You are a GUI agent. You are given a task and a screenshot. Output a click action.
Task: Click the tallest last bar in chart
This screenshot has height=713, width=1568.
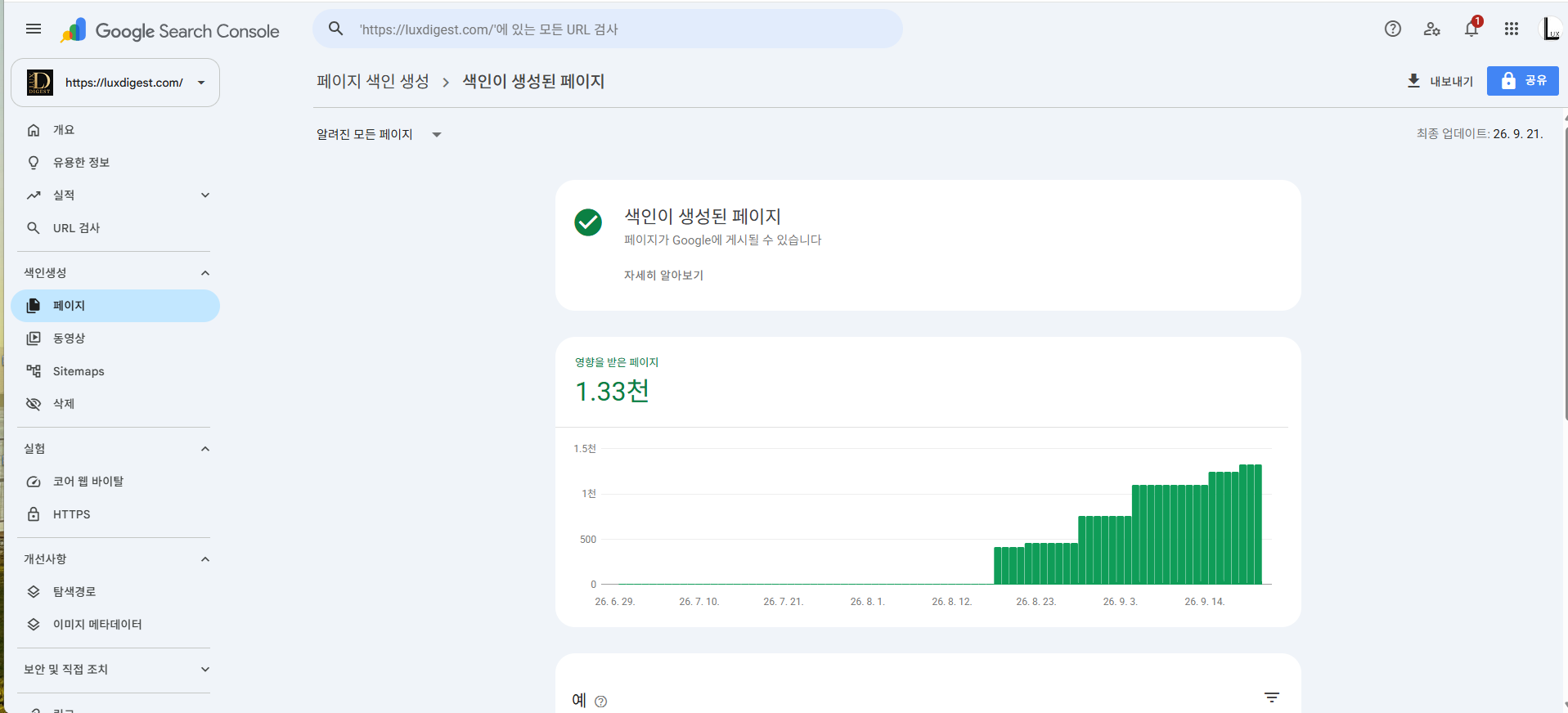click(x=1258, y=524)
